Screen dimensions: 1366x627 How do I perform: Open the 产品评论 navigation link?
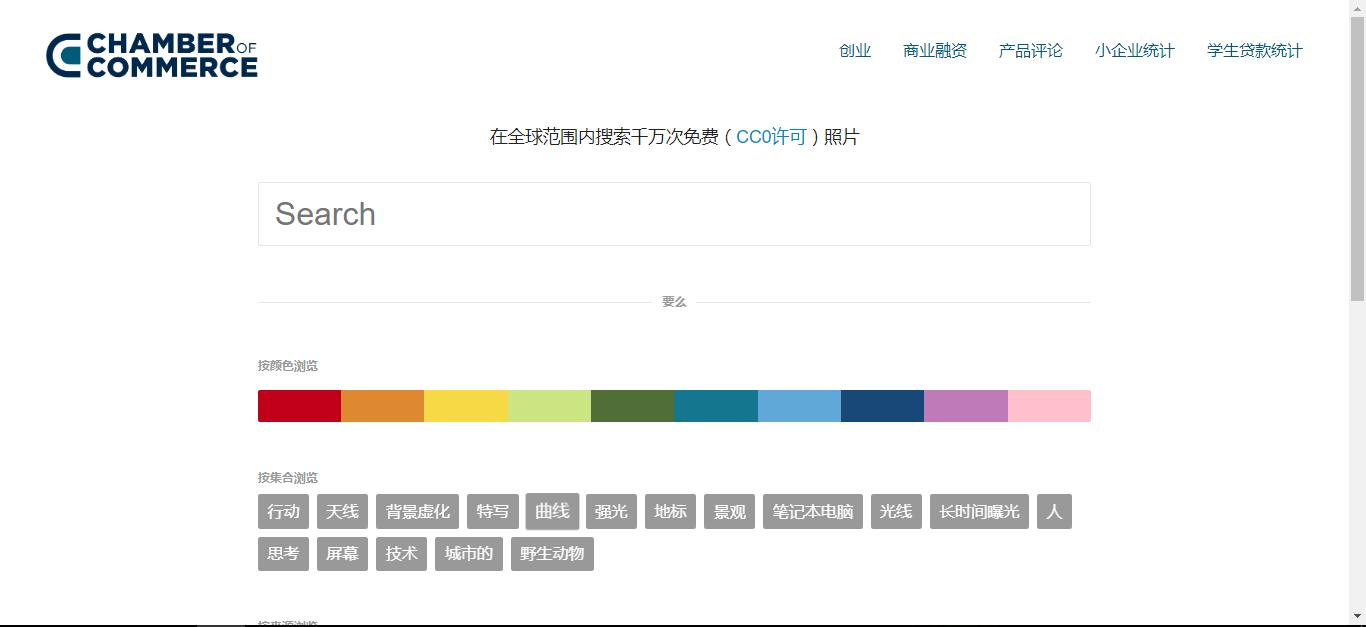coord(1030,50)
